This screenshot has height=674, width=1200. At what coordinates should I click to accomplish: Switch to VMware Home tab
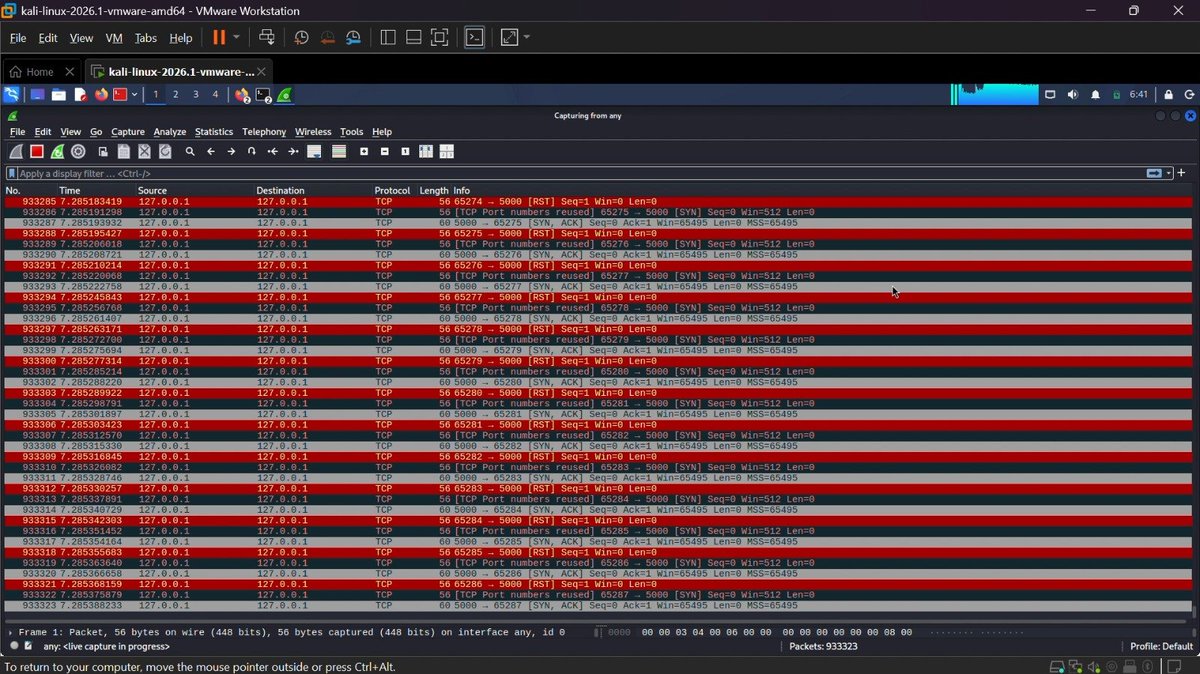pyautogui.click(x=40, y=72)
